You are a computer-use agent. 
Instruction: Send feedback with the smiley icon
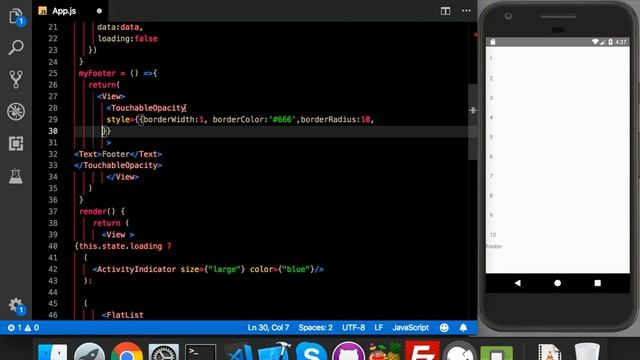[x=444, y=327]
